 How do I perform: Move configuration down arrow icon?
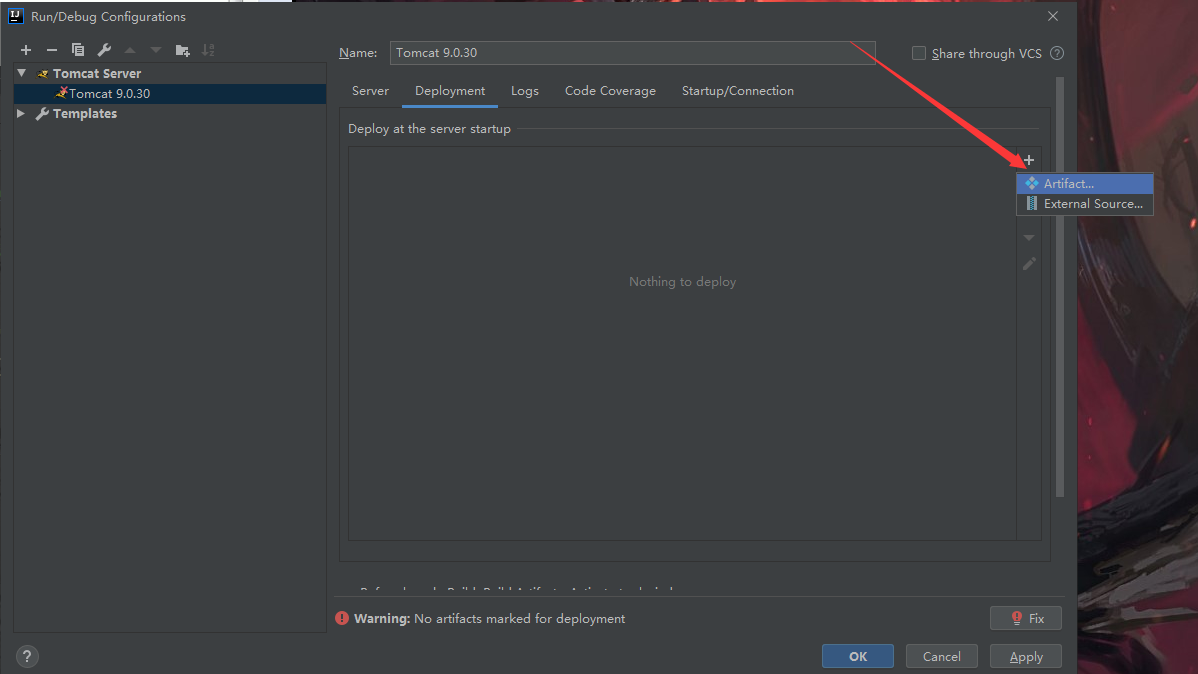156,50
